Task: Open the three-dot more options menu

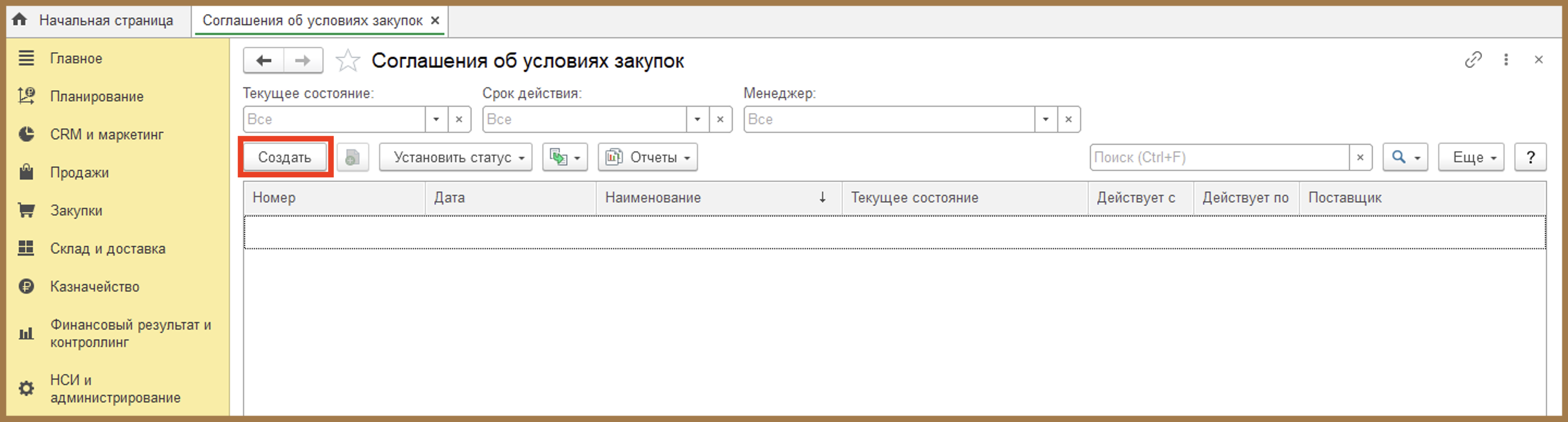Action: point(1506,60)
